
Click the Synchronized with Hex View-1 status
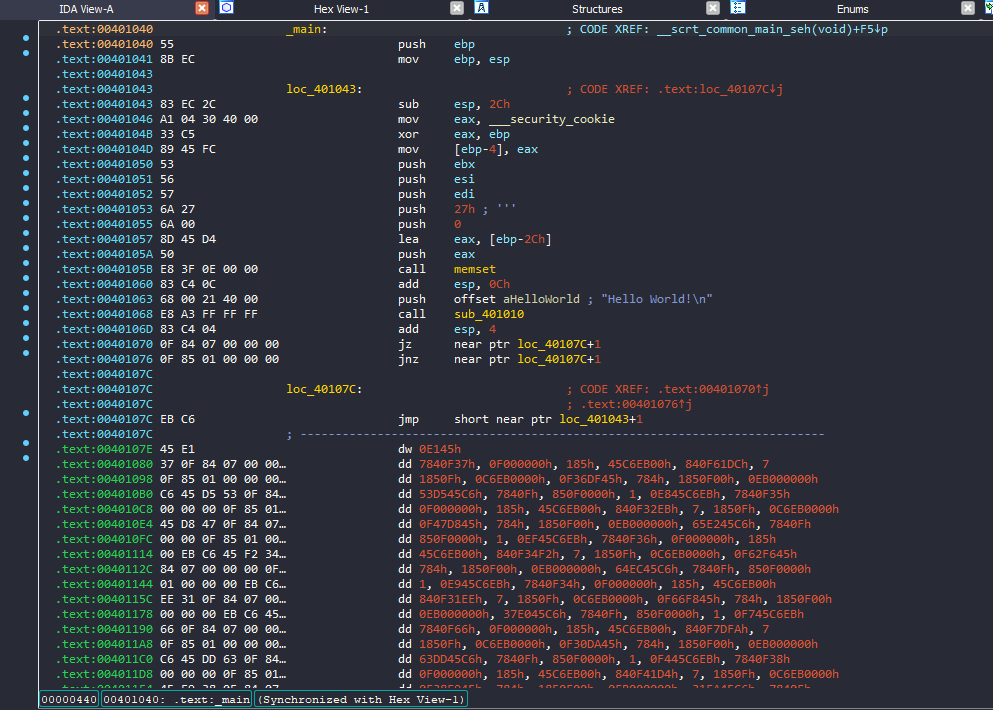361,699
